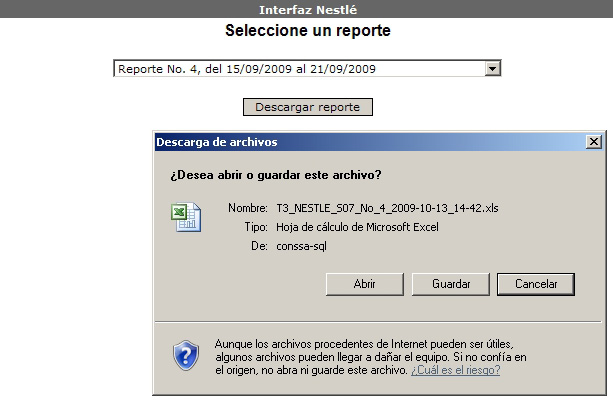Click the Descargar reporte button
Image resolution: width=613 pixels, height=404 pixels.
coord(308,107)
